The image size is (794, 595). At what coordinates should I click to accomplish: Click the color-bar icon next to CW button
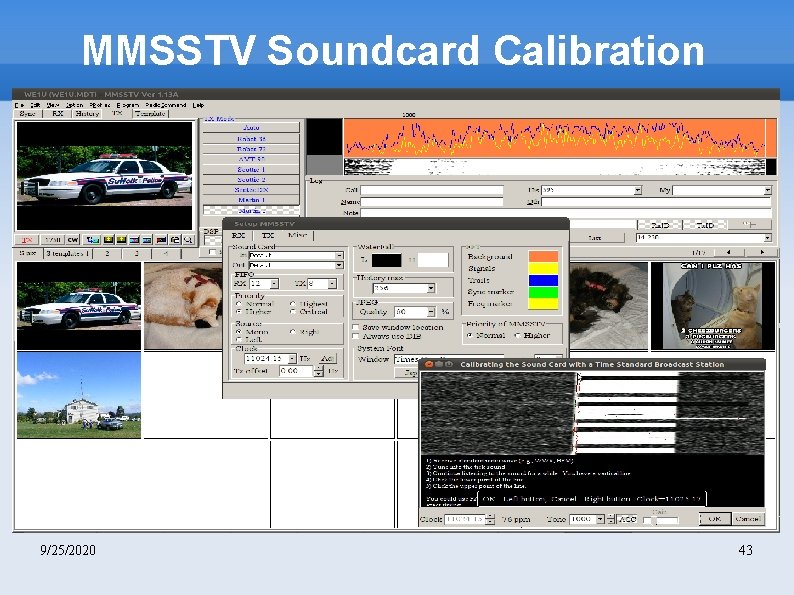(93, 240)
